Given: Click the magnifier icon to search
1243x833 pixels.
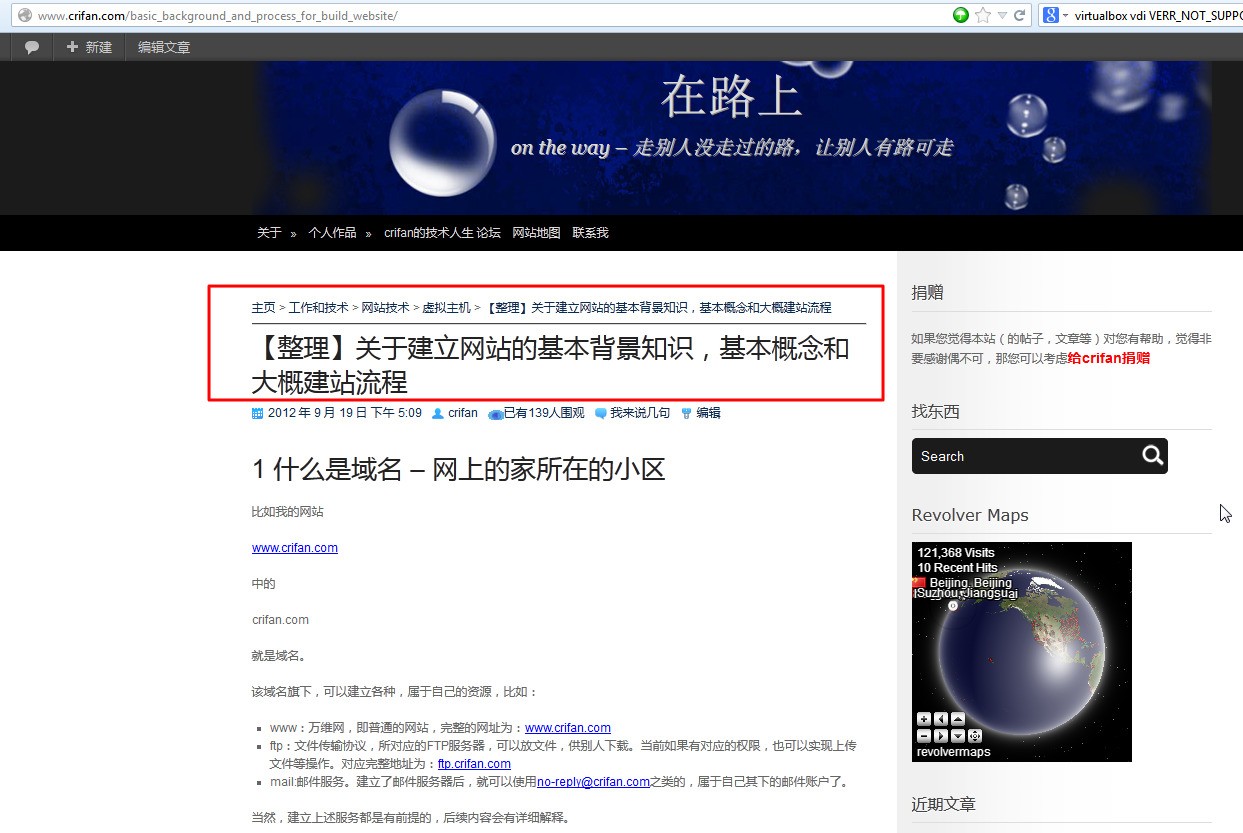Looking at the screenshot, I should pyautogui.click(x=1152, y=455).
